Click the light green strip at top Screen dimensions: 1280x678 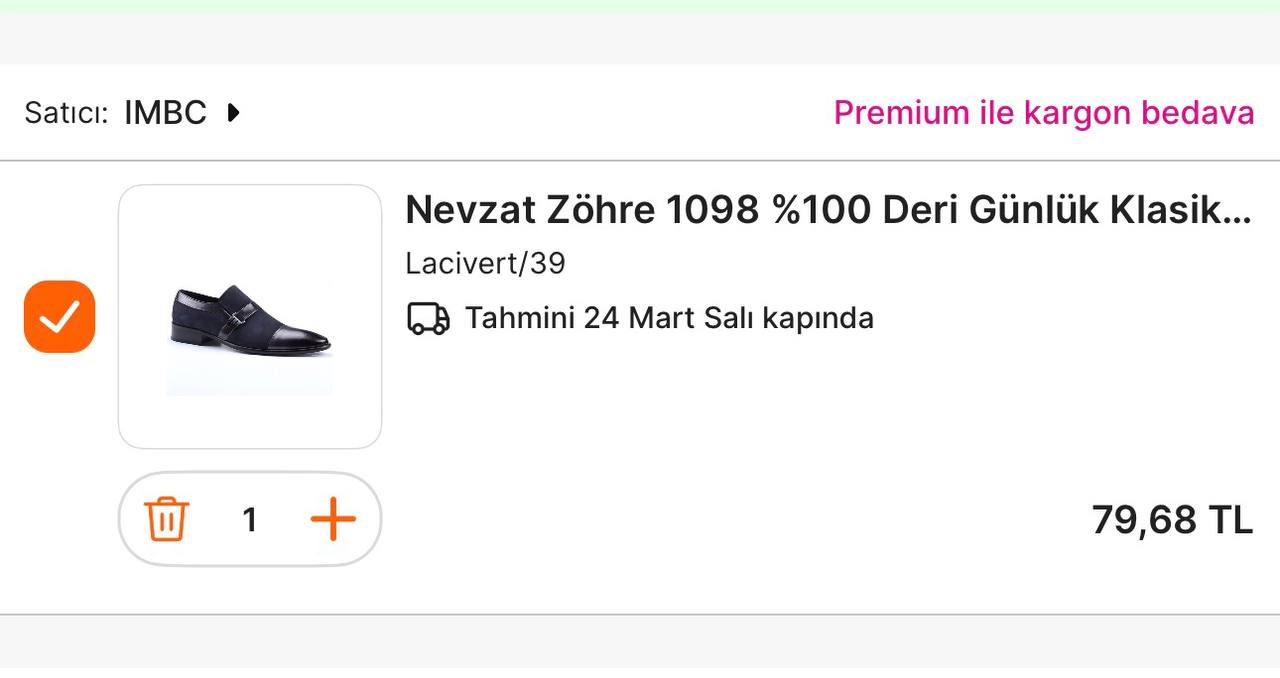coord(640,6)
